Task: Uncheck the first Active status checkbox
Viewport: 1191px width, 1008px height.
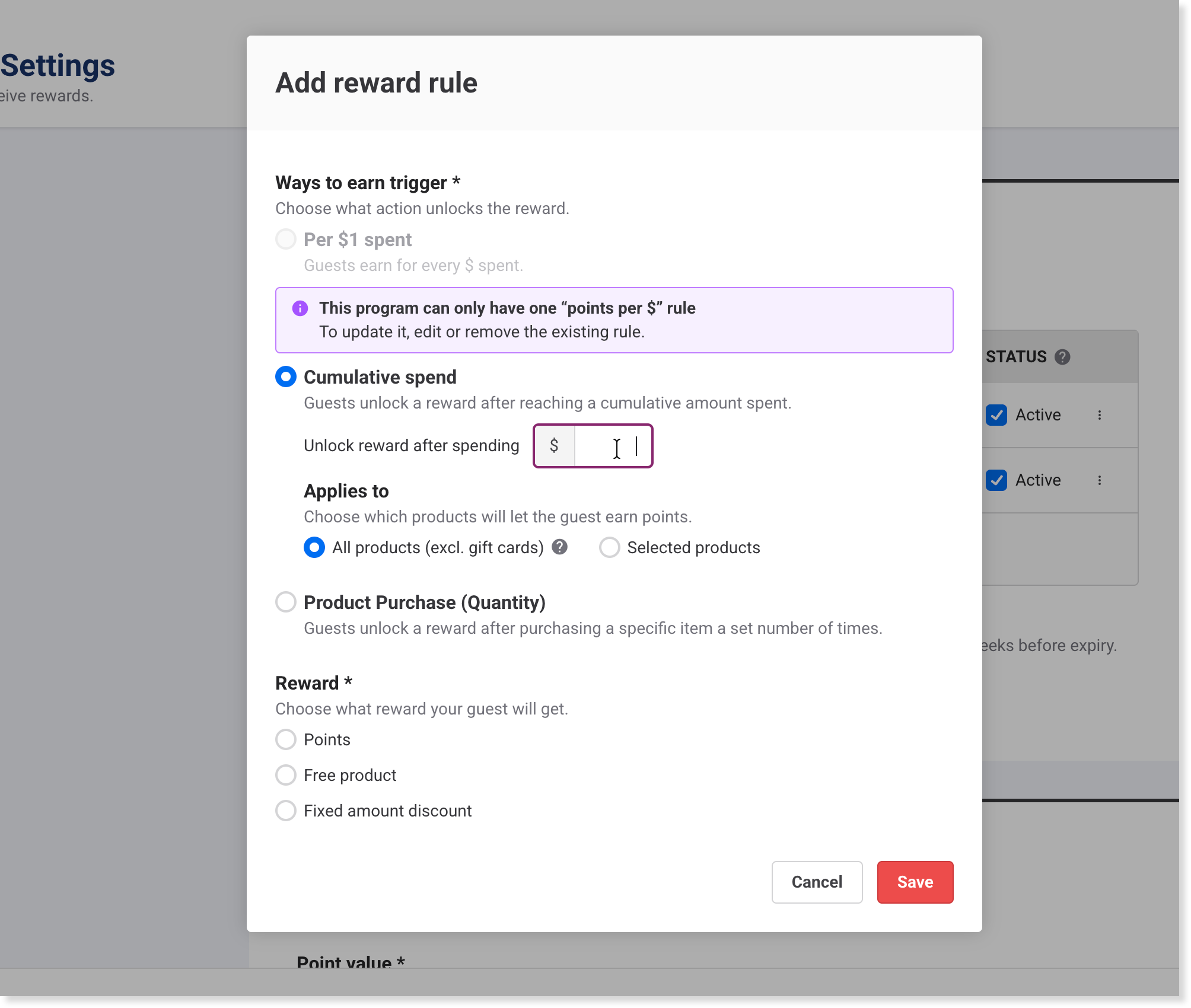Action: tap(996, 415)
